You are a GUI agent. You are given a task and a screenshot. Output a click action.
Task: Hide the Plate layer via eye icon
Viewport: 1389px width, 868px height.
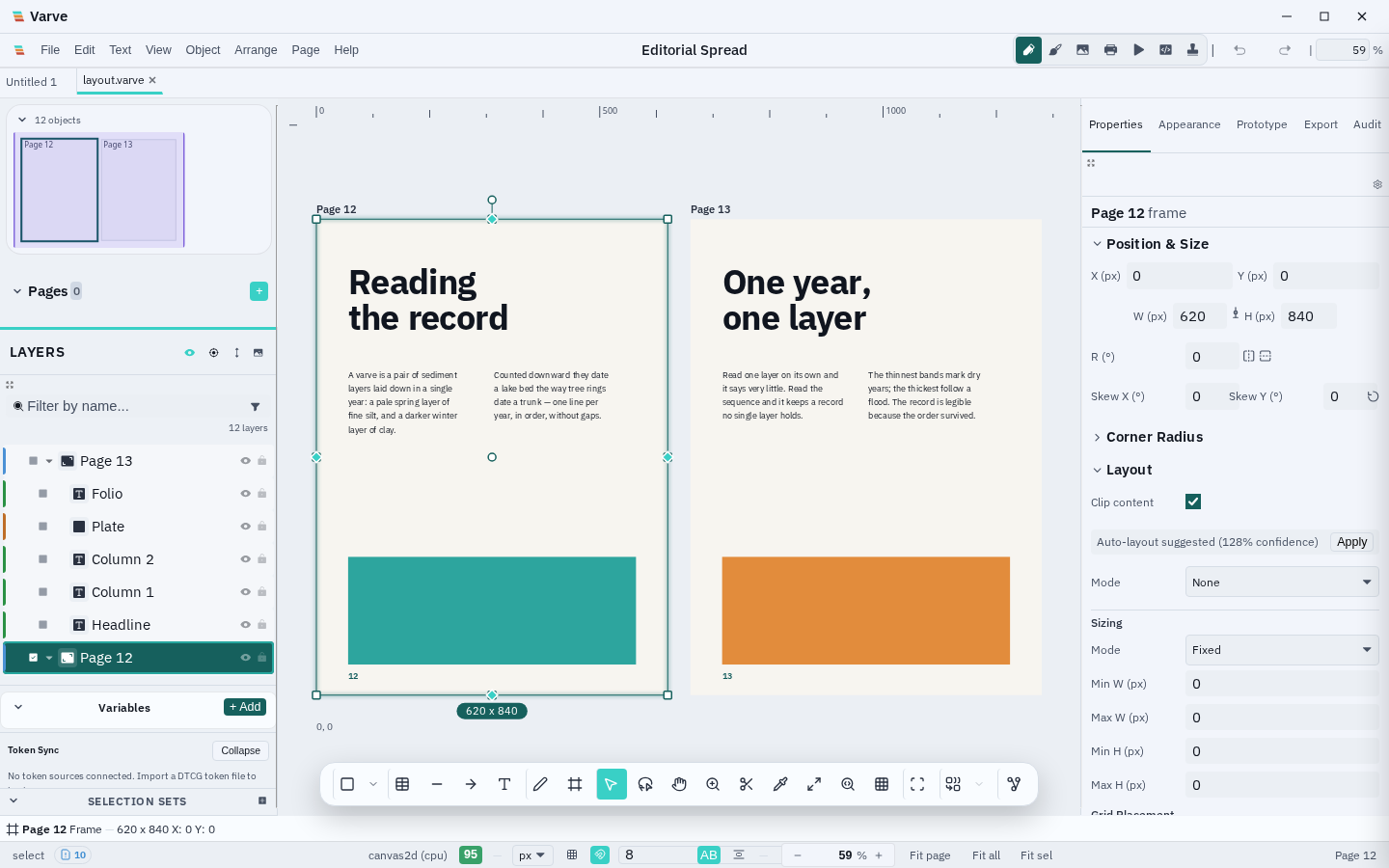(245, 527)
